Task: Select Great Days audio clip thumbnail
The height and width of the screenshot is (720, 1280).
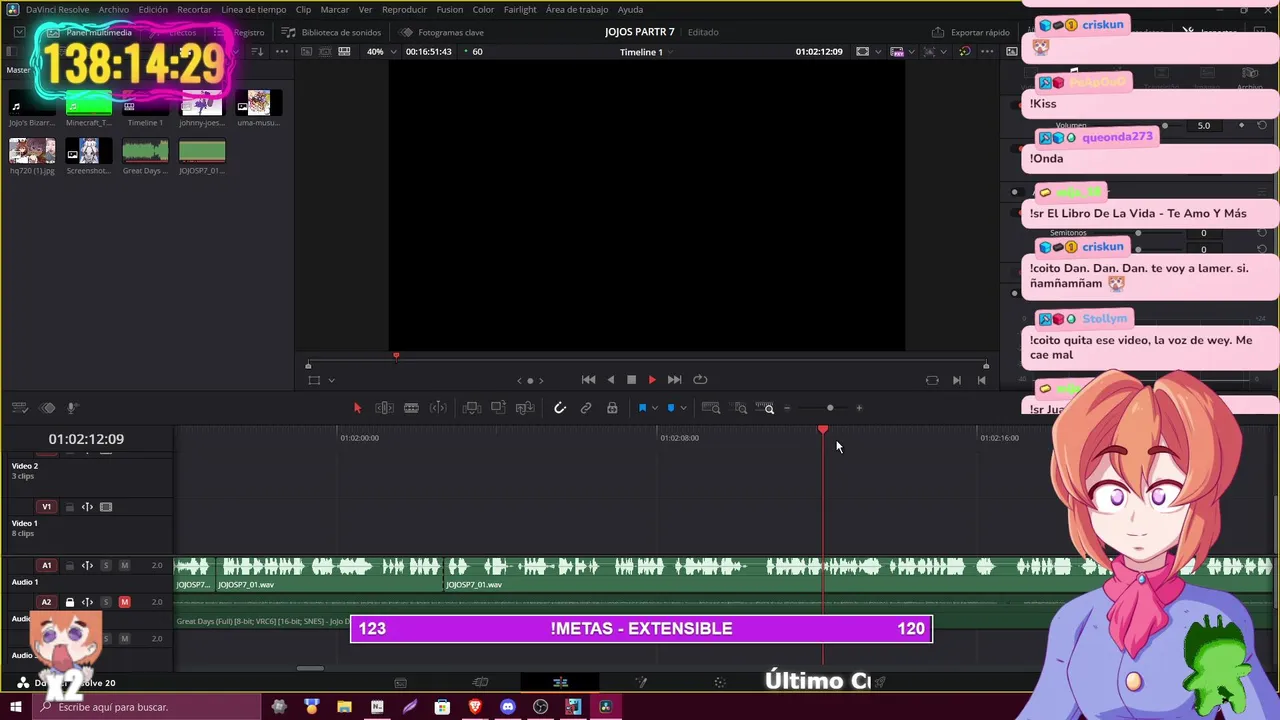Action: (145, 151)
